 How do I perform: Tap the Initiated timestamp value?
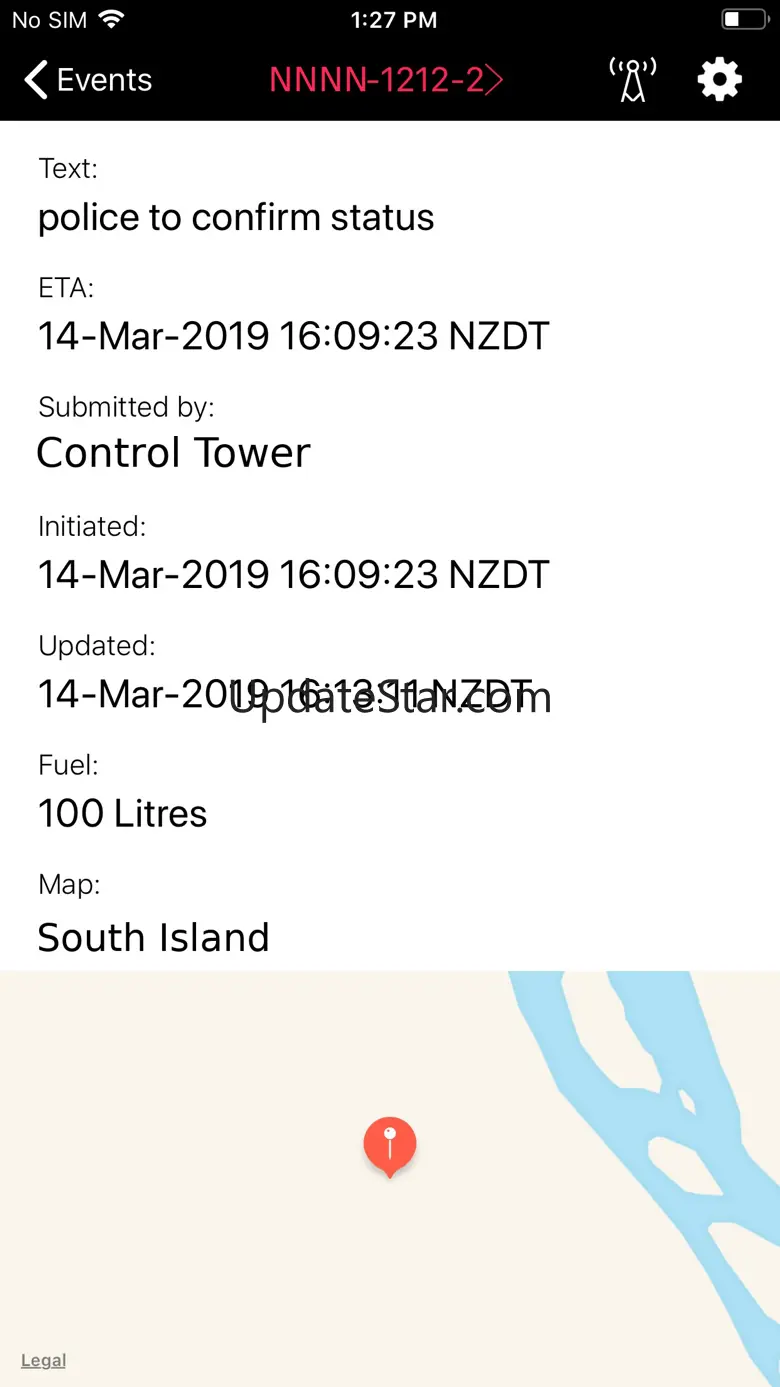[293, 574]
